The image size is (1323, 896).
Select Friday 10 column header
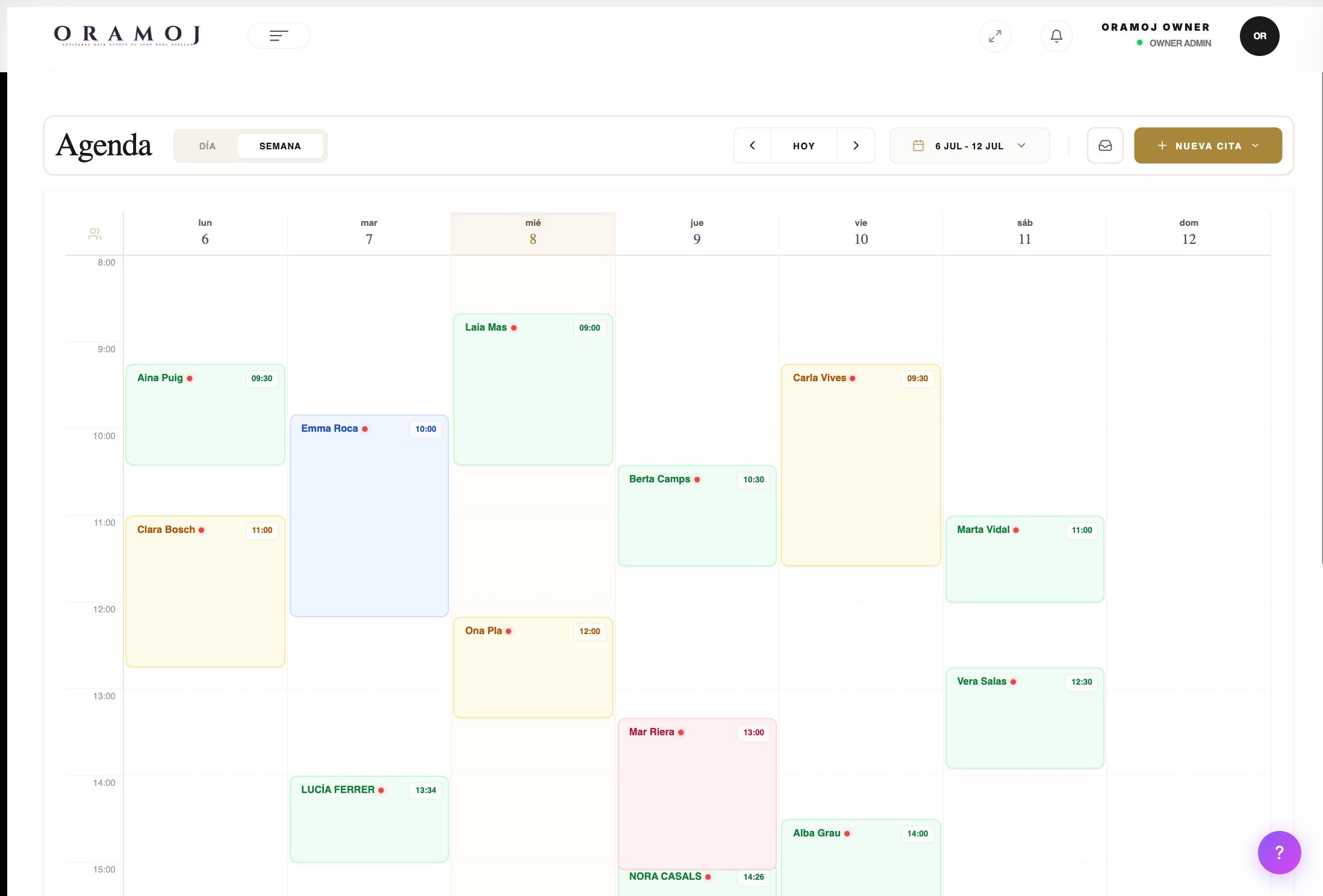click(861, 232)
